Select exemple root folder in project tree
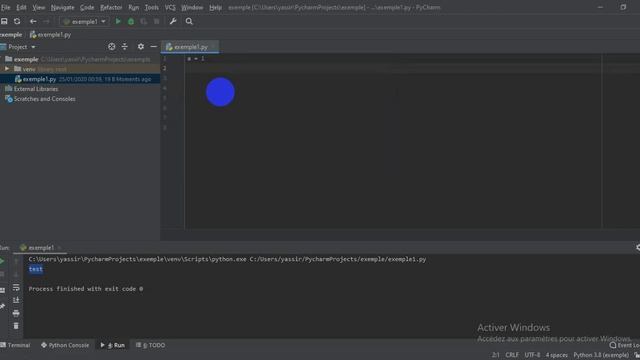This screenshot has width=640, height=360. [26, 59]
